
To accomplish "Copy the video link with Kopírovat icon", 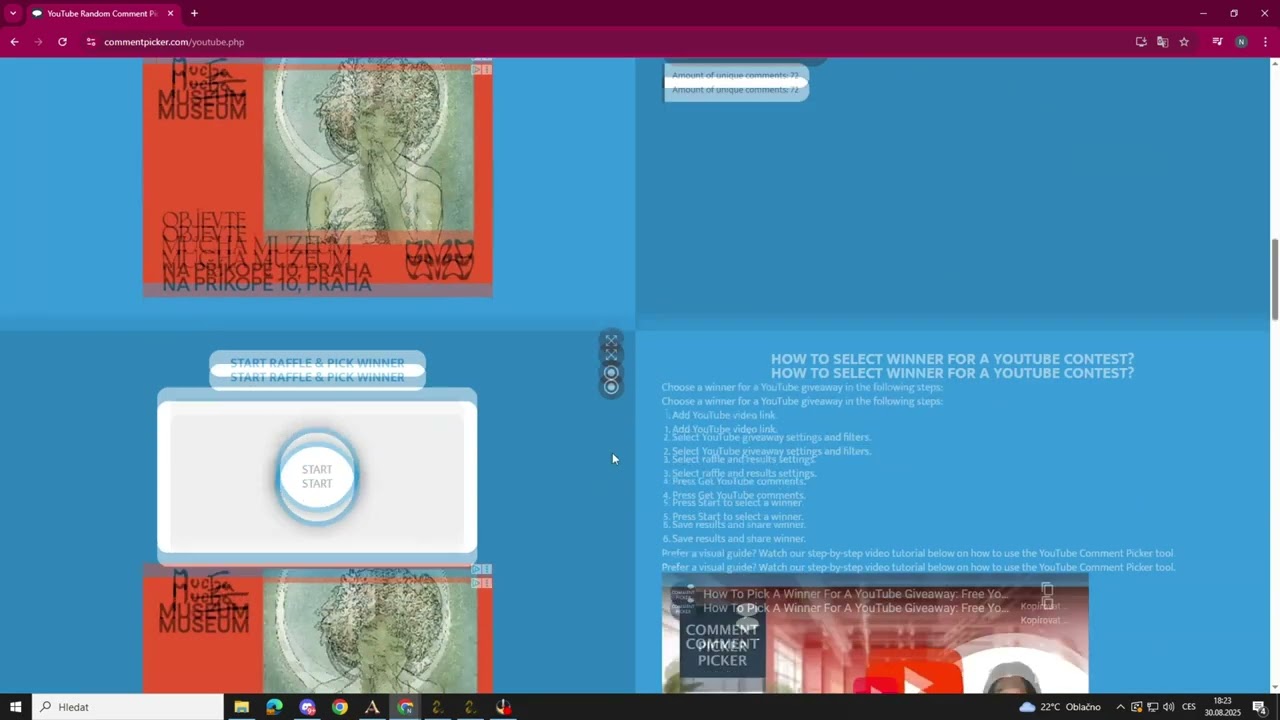I will 1046,597.
